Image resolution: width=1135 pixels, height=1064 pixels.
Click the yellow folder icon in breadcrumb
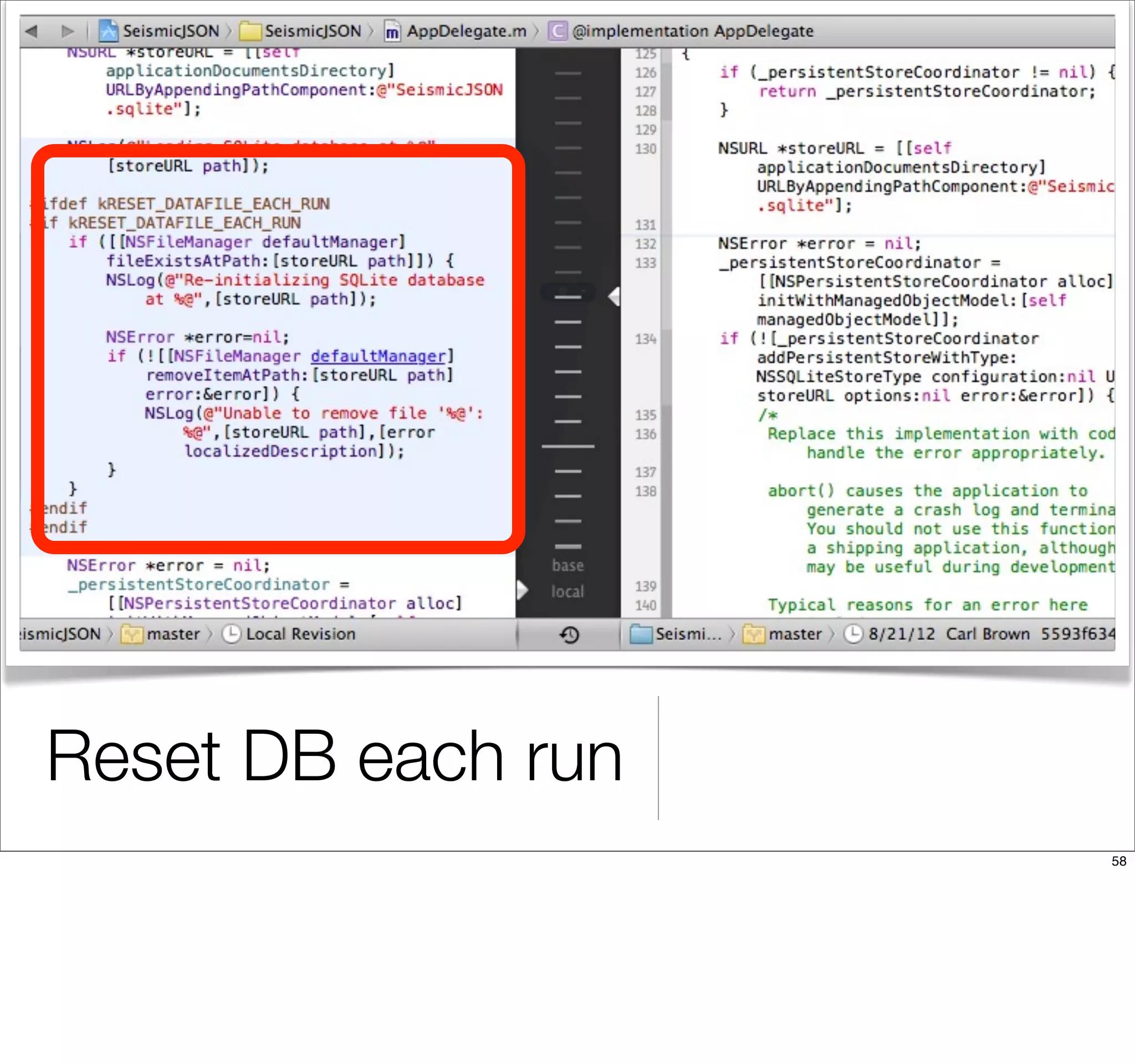(250, 31)
